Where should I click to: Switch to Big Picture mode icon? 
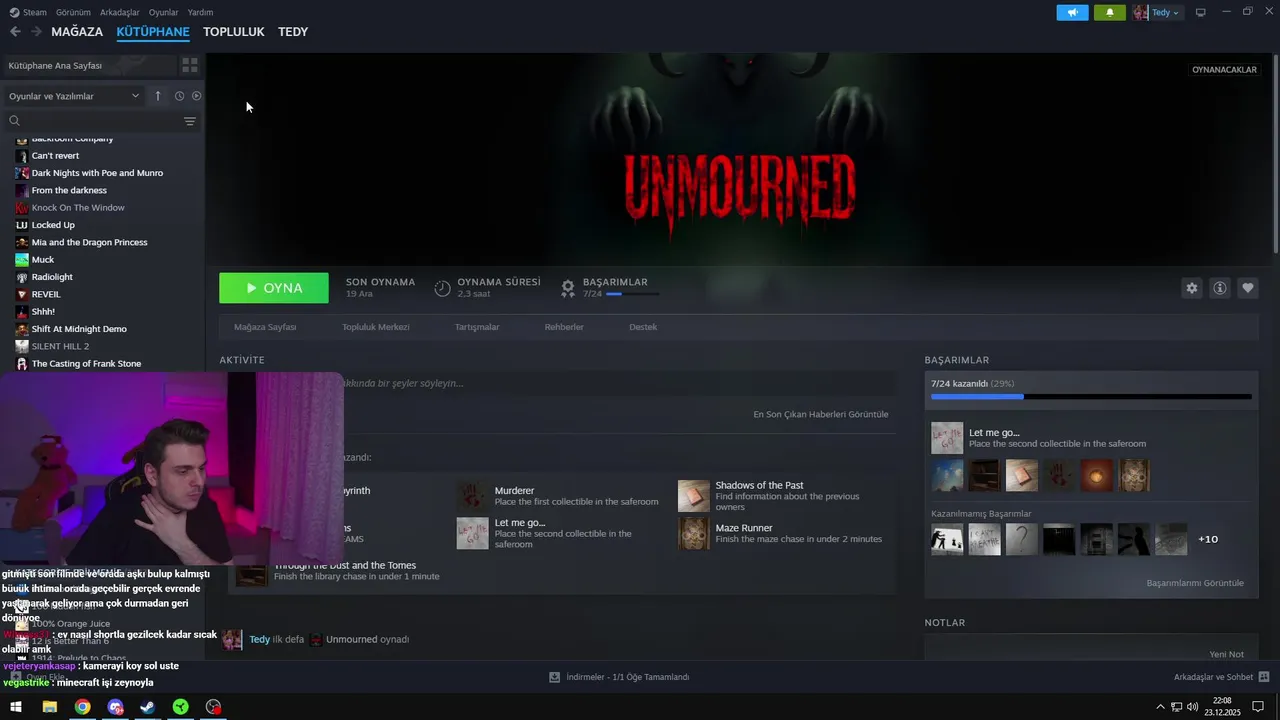(x=1200, y=12)
